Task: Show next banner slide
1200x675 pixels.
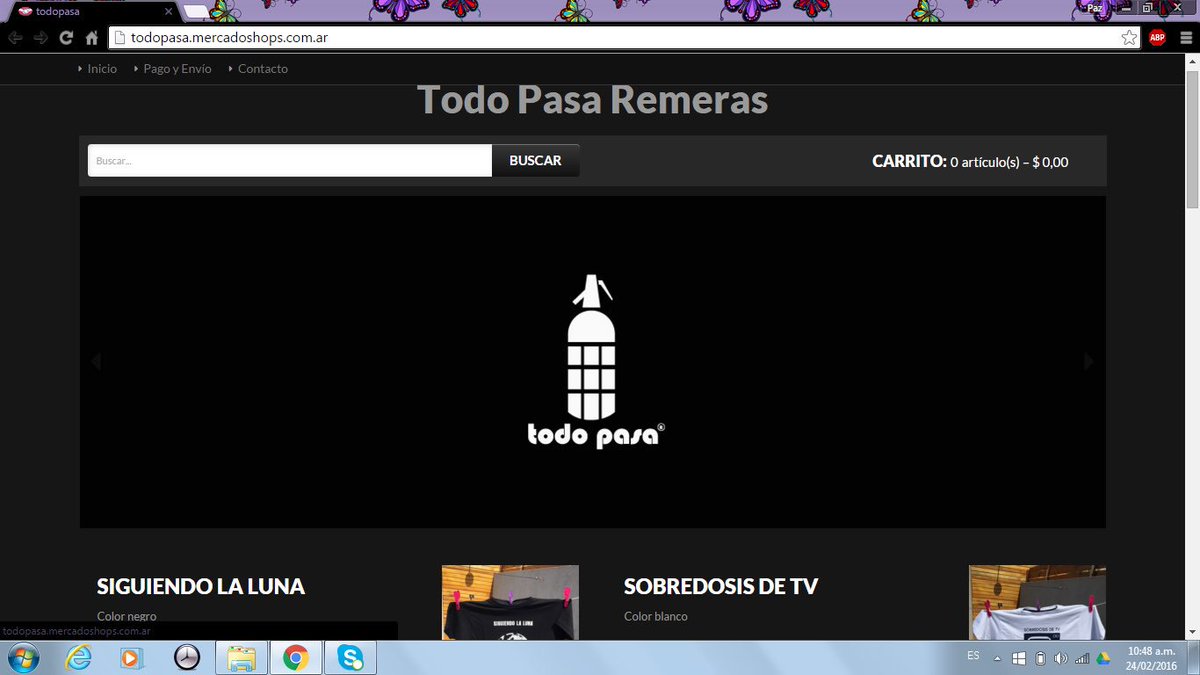Action: click(1089, 361)
